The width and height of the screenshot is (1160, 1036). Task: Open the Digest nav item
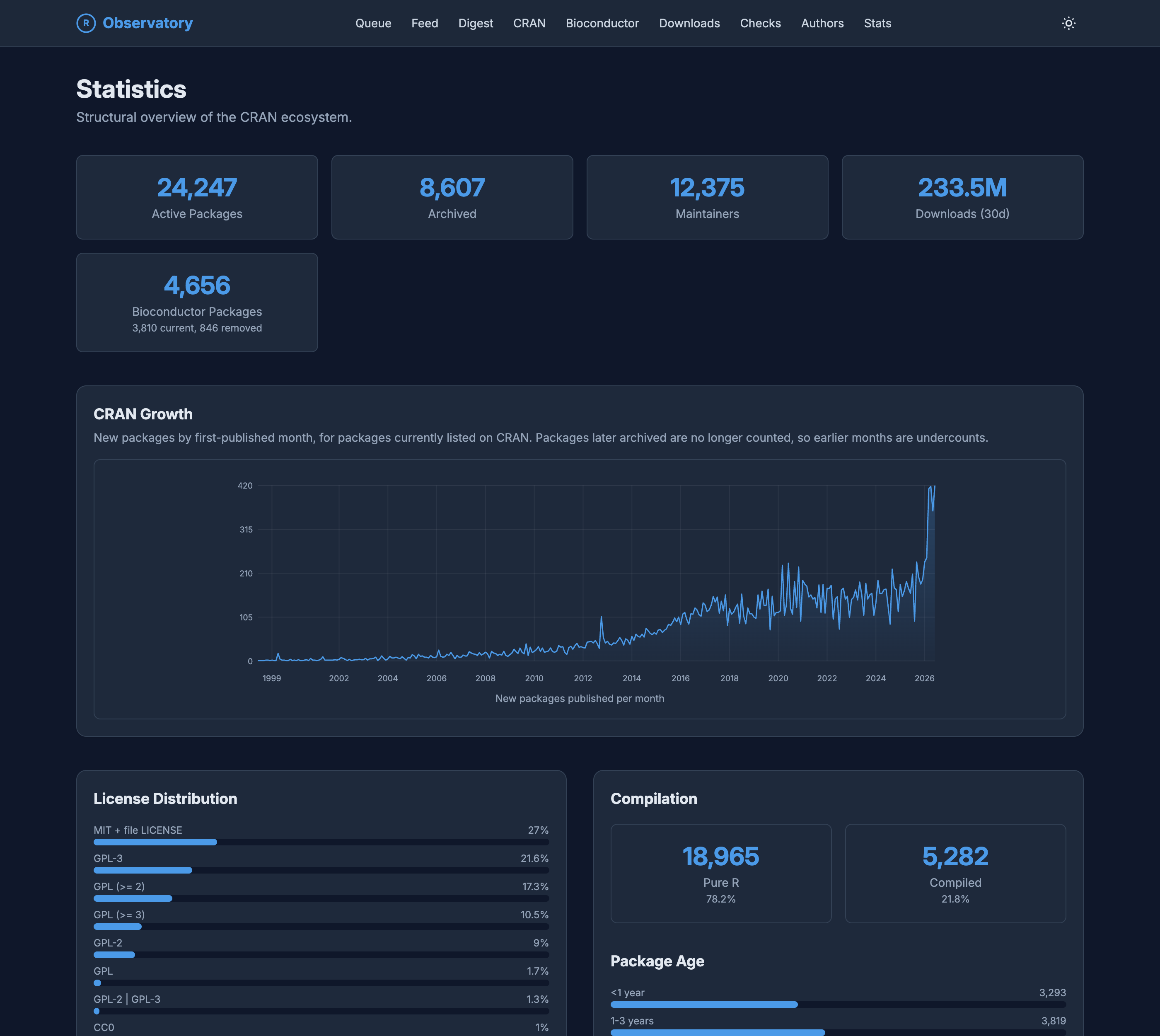(x=476, y=23)
